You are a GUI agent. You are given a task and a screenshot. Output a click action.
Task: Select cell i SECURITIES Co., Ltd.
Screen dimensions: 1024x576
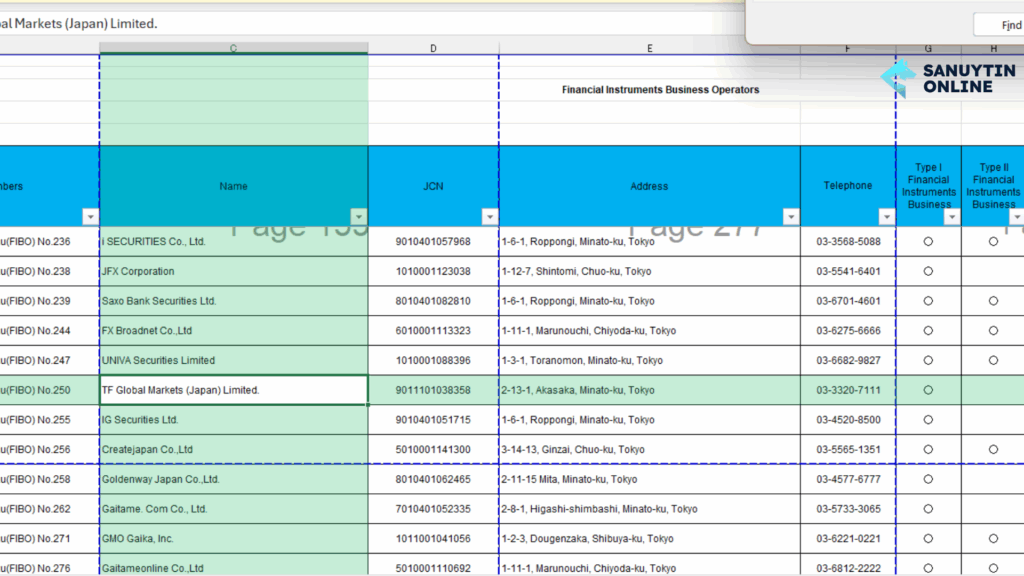(x=234, y=242)
